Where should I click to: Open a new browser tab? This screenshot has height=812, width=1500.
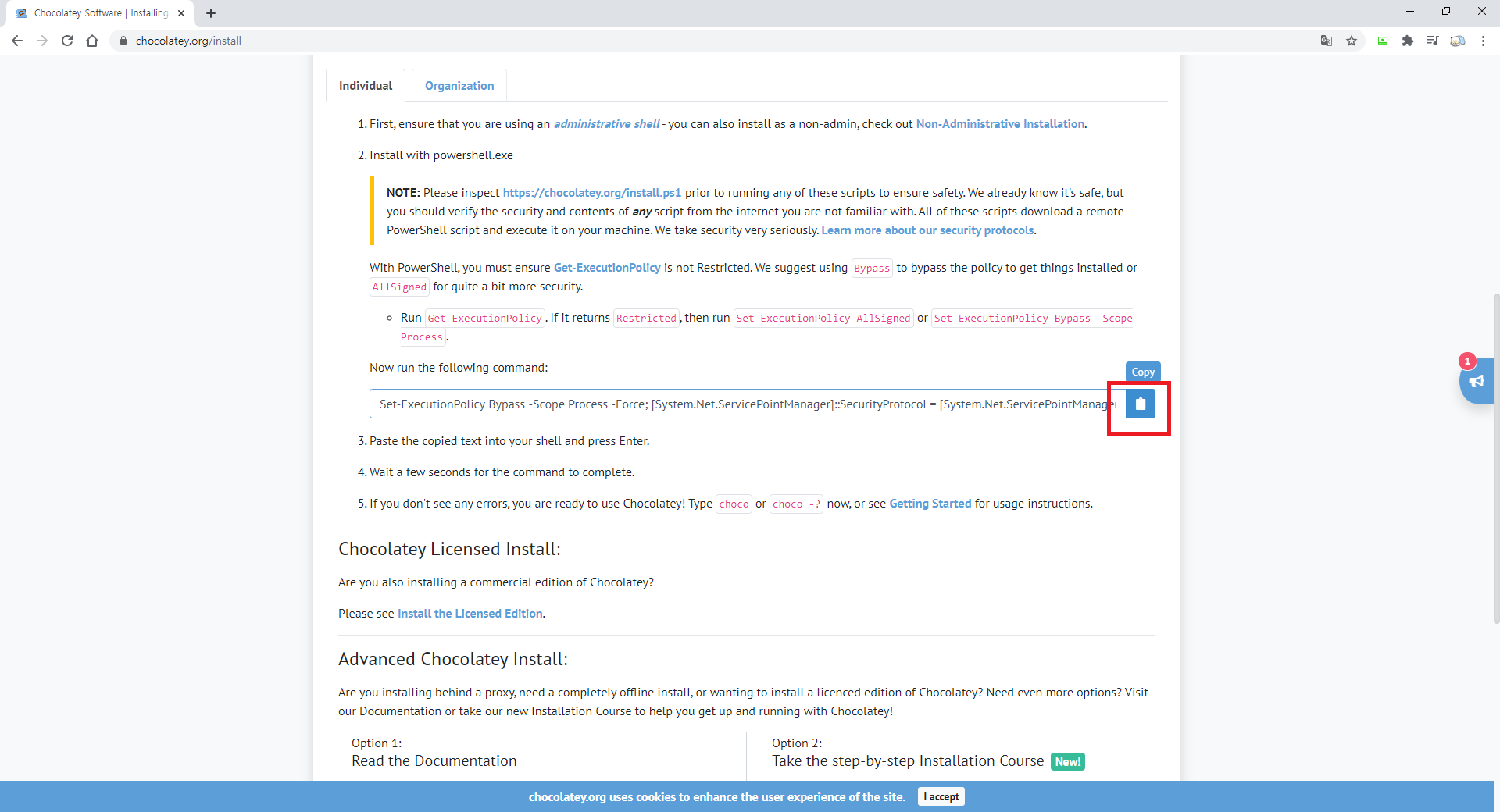[211, 13]
